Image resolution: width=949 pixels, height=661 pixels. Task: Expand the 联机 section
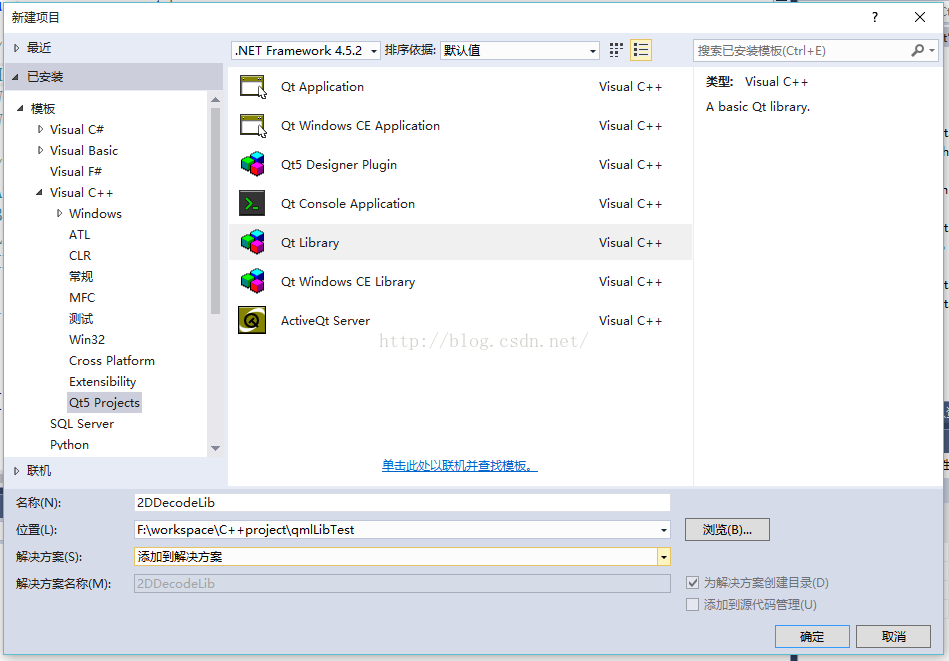[x=16, y=471]
